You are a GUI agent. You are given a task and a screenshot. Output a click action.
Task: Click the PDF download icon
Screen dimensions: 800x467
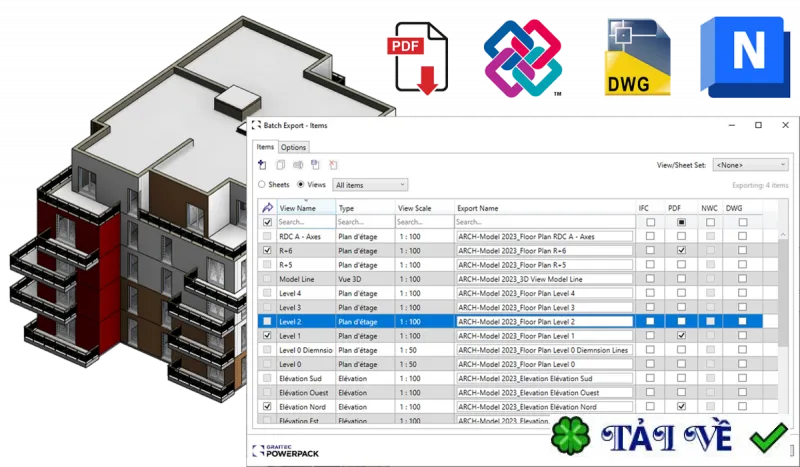pyautogui.click(x=417, y=58)
